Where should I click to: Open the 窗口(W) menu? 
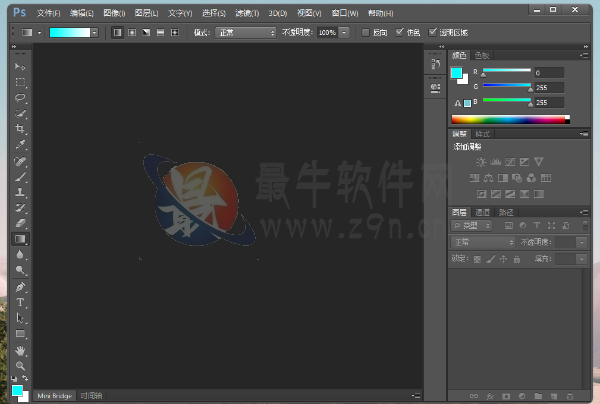[345, 13]
